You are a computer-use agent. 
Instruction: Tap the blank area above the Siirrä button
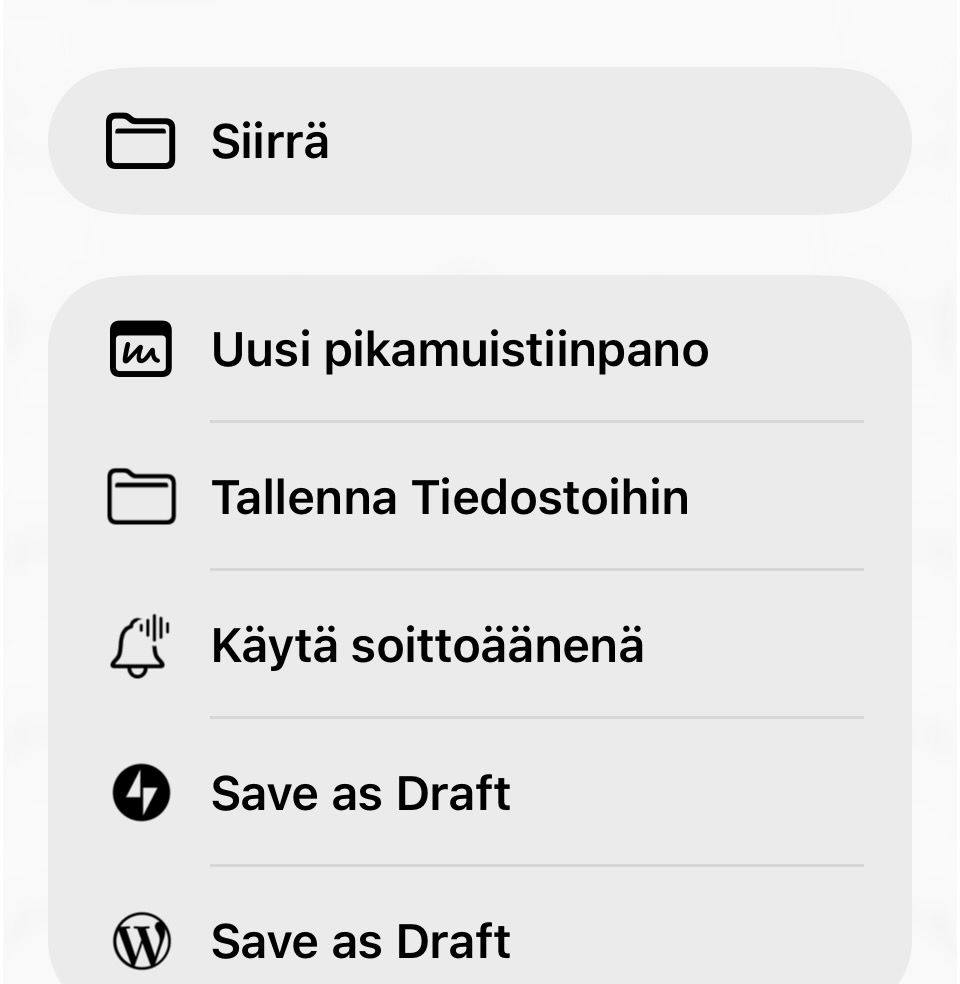[480, 32]
